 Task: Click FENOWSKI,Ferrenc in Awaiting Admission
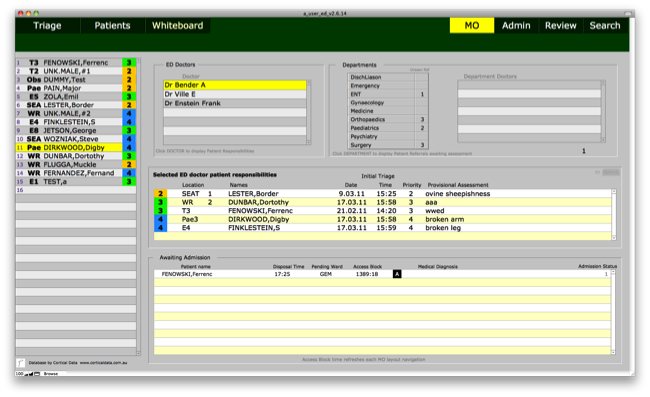(187, 274)
